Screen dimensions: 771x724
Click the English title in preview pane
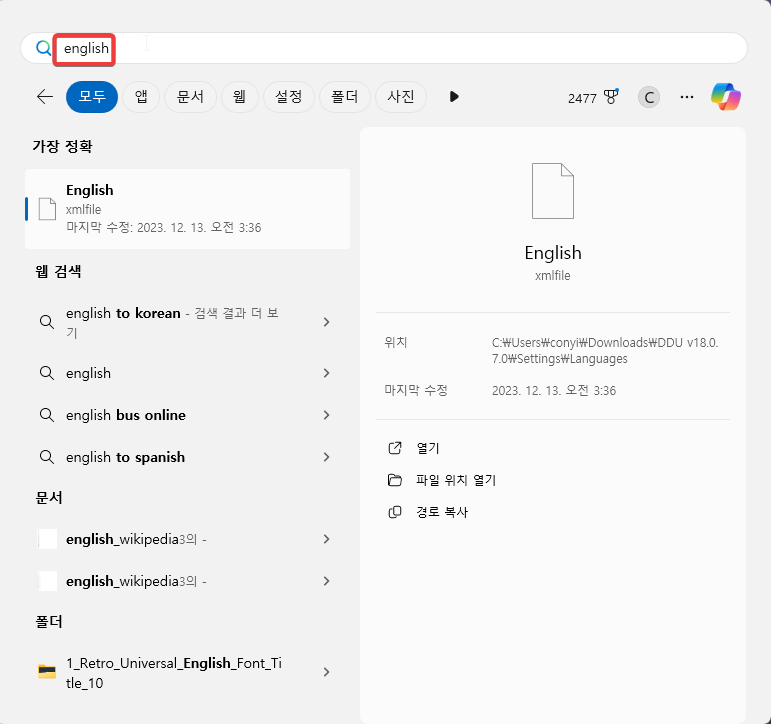(553, 253)
